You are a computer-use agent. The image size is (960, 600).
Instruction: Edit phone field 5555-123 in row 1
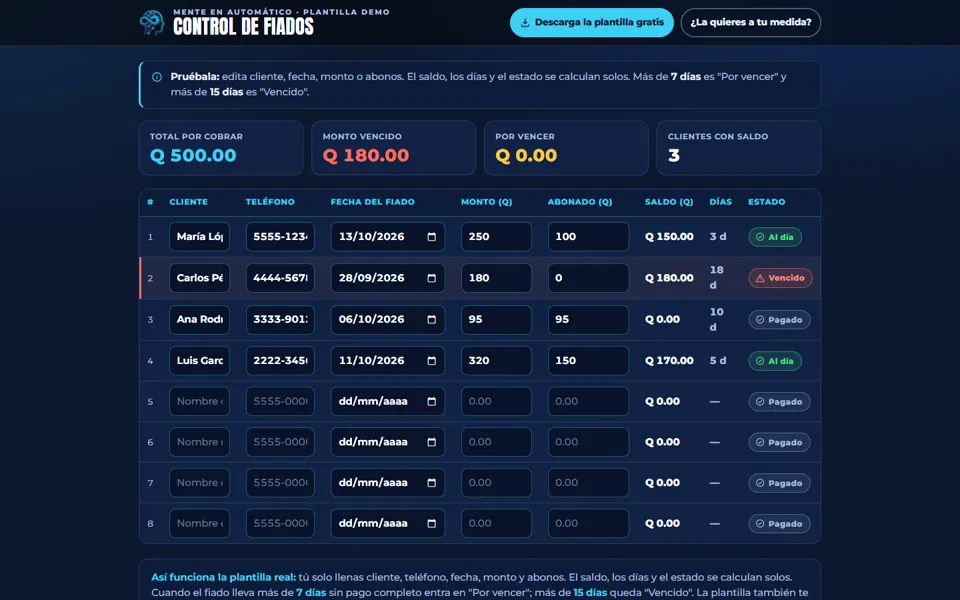(x=280, y=237)
